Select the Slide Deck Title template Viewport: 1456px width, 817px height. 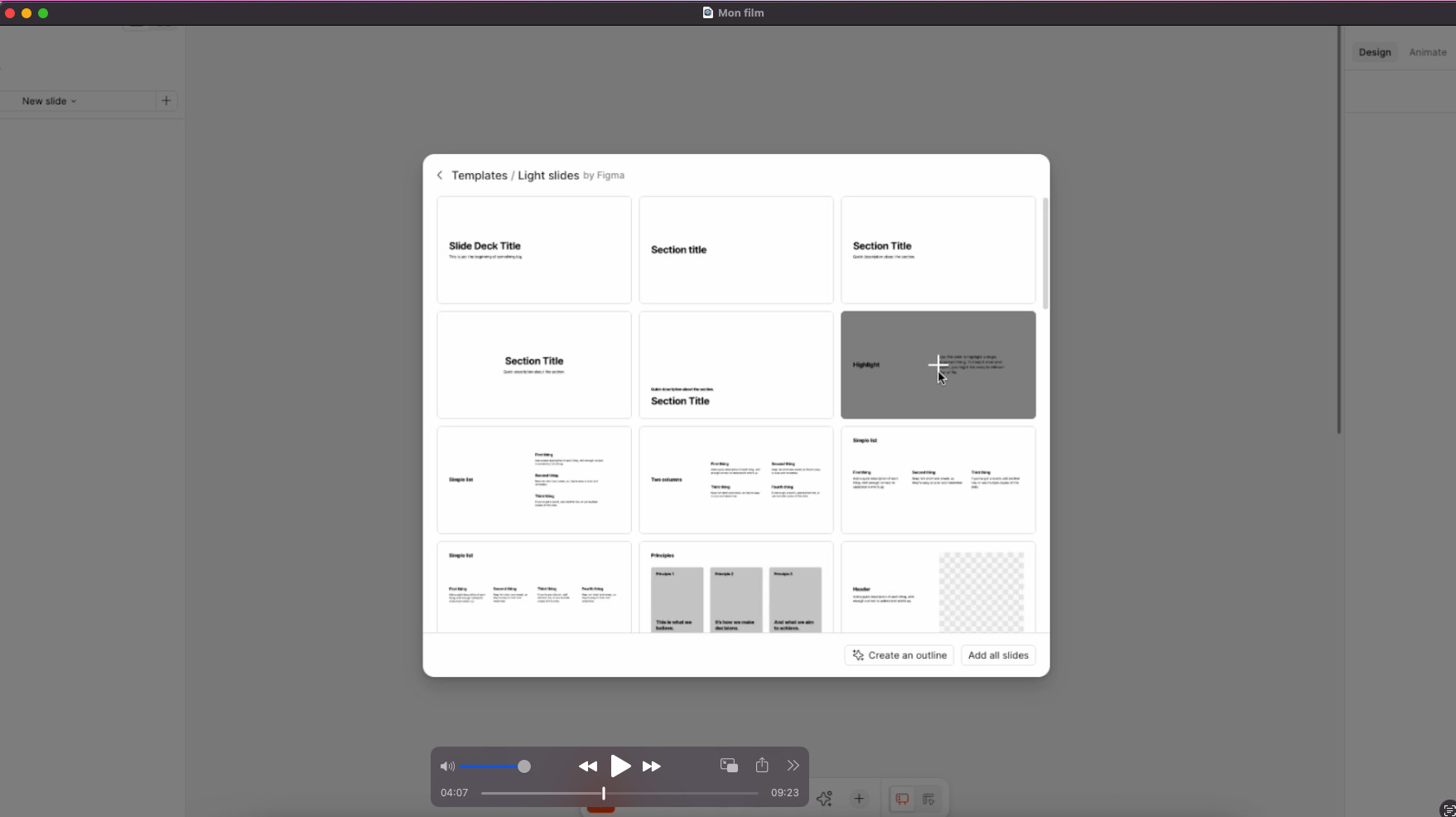(534, 250)
